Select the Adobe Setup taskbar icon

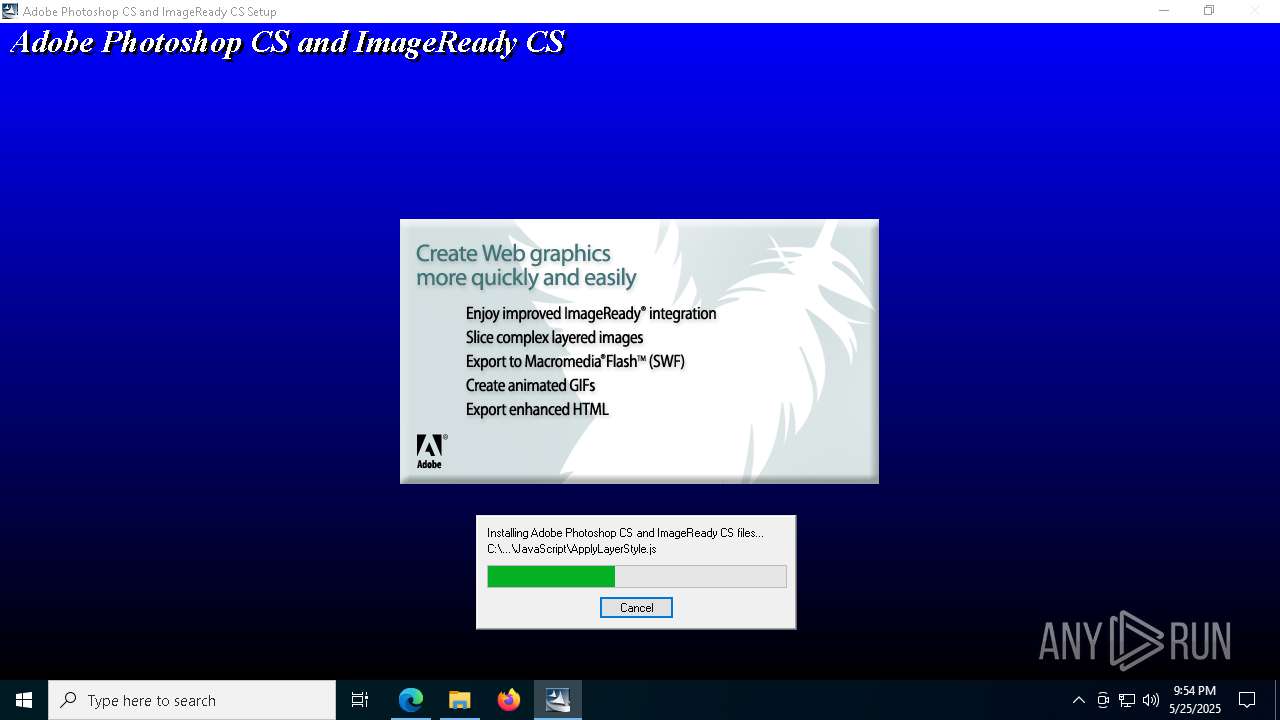point(558,700)
